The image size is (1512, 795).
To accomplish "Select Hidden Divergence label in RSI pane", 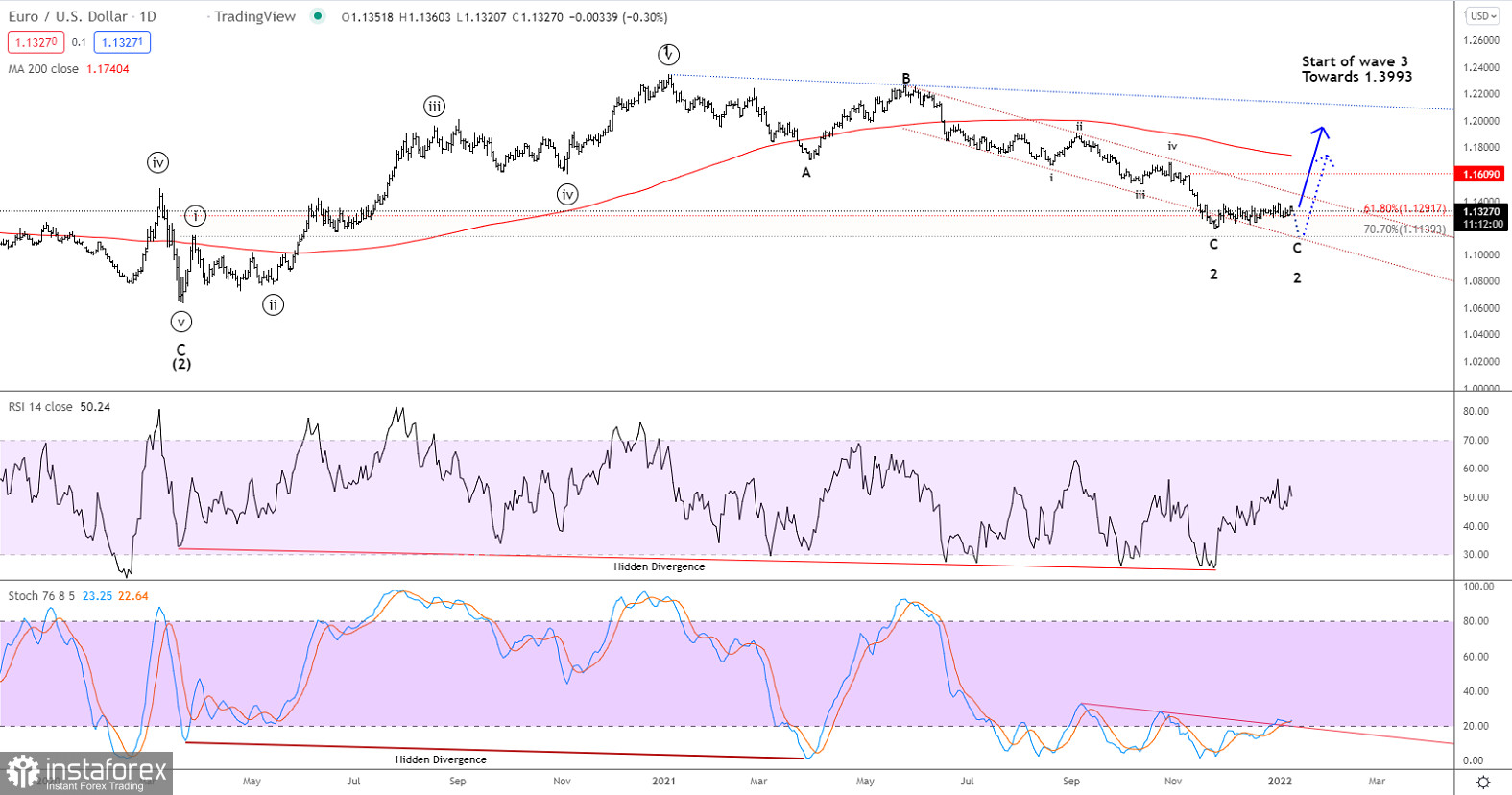I will [x=659, y=566].
